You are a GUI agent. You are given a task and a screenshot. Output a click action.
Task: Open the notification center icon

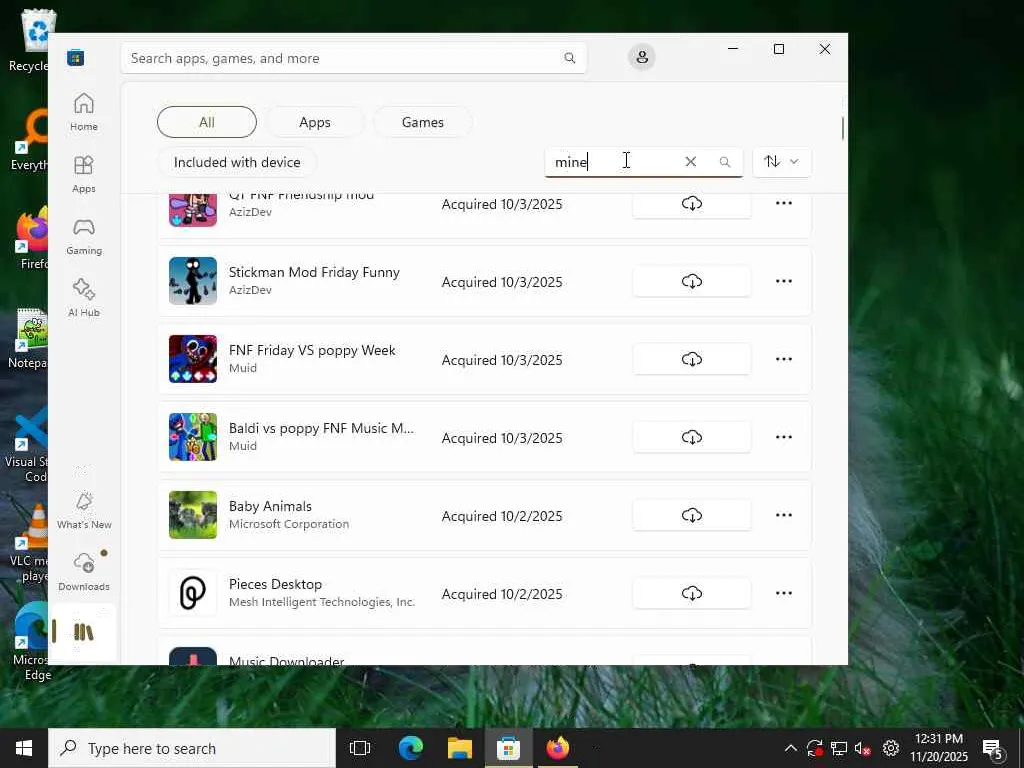pos(992,748)
